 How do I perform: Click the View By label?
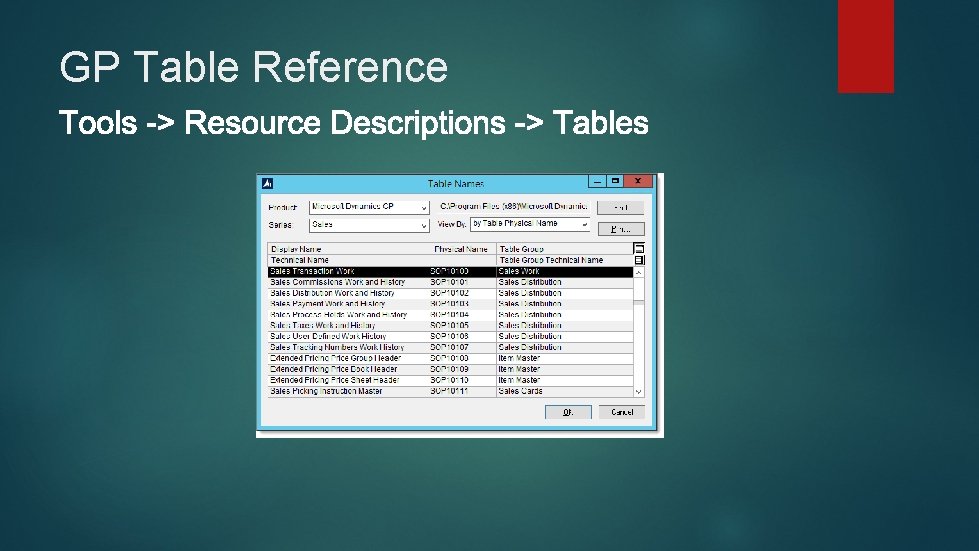tap(451, 224)
